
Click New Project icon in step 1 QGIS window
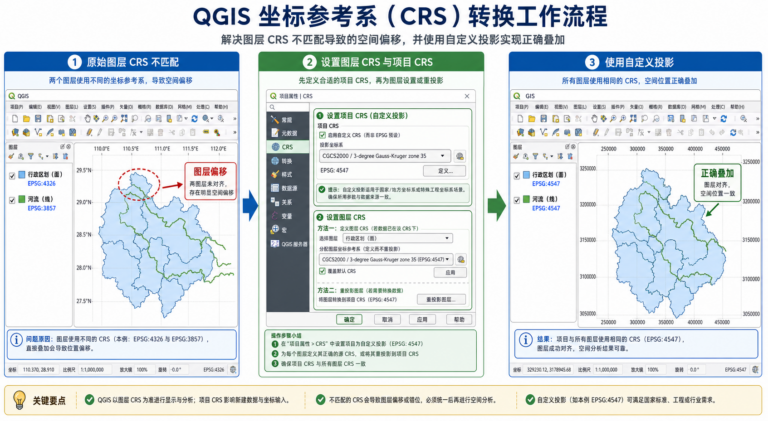click(x=15, y=118)
